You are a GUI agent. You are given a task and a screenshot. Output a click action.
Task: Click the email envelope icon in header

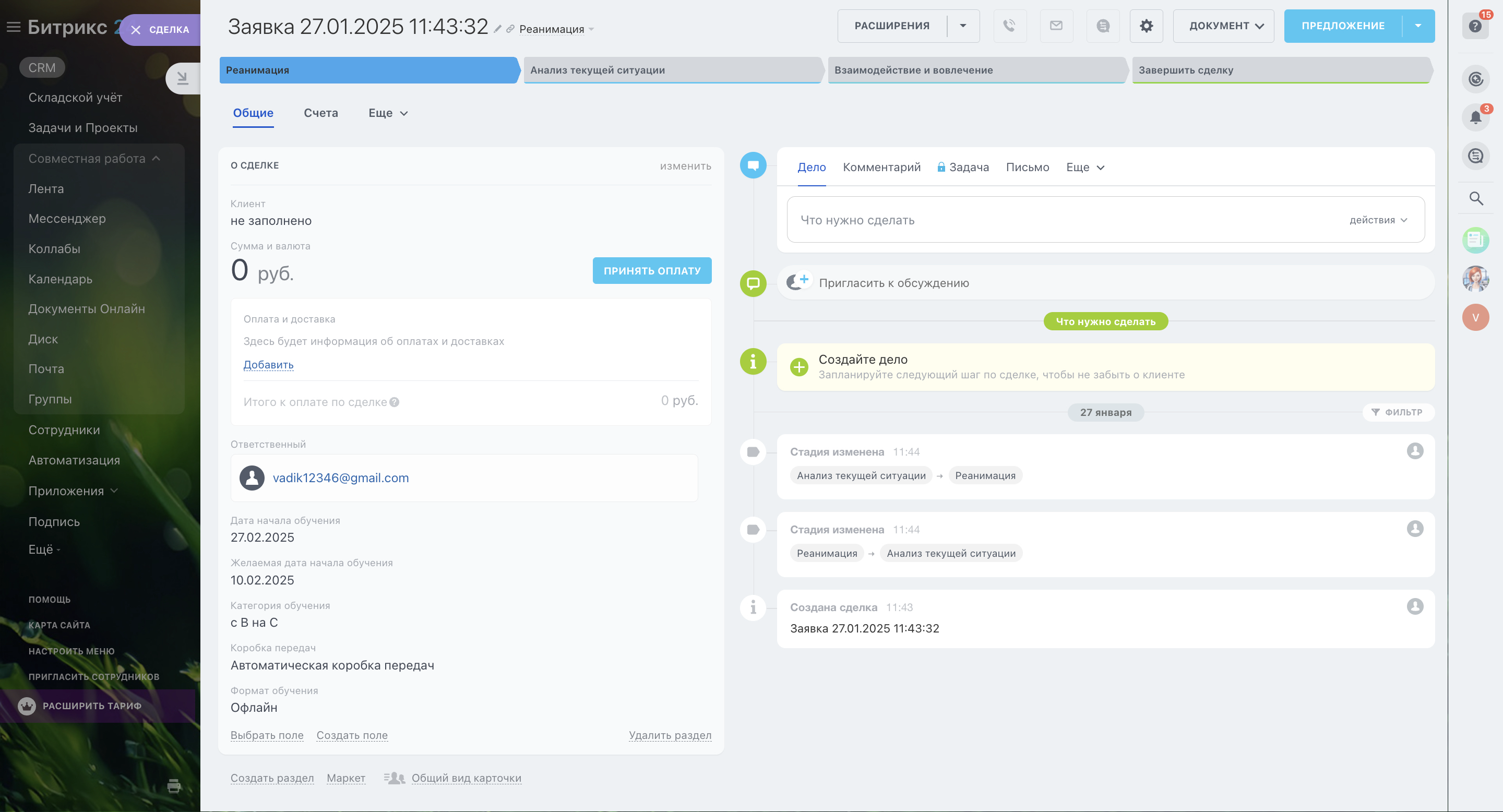tap(1056, 26)
